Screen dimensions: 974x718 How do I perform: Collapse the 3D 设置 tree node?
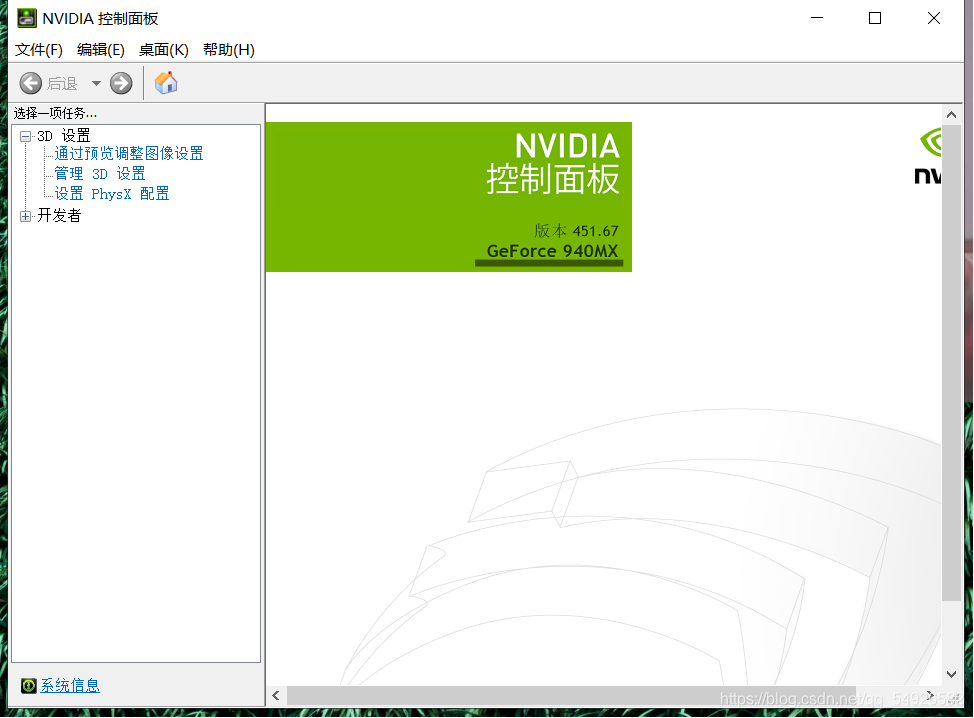point(25,136)
